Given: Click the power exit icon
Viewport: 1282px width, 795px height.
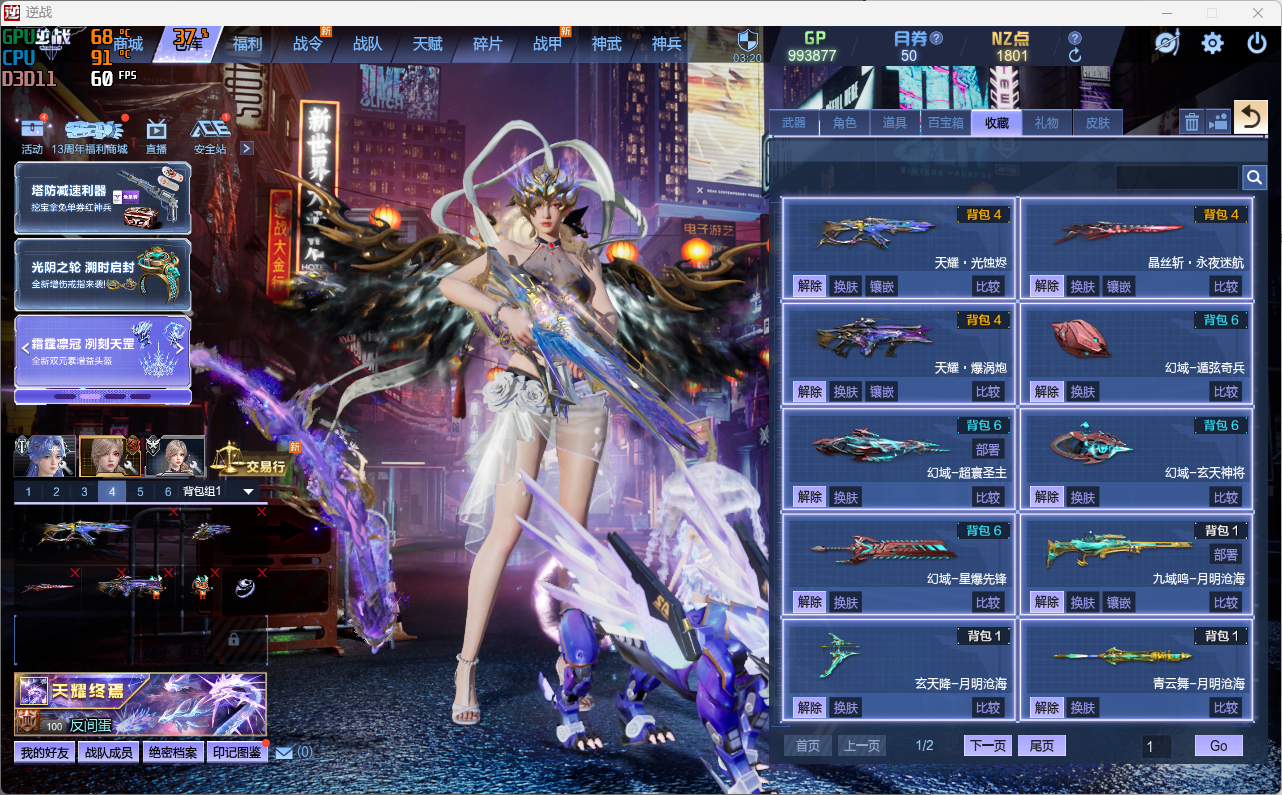Looking at the screenshot, I should point(1257,43).
